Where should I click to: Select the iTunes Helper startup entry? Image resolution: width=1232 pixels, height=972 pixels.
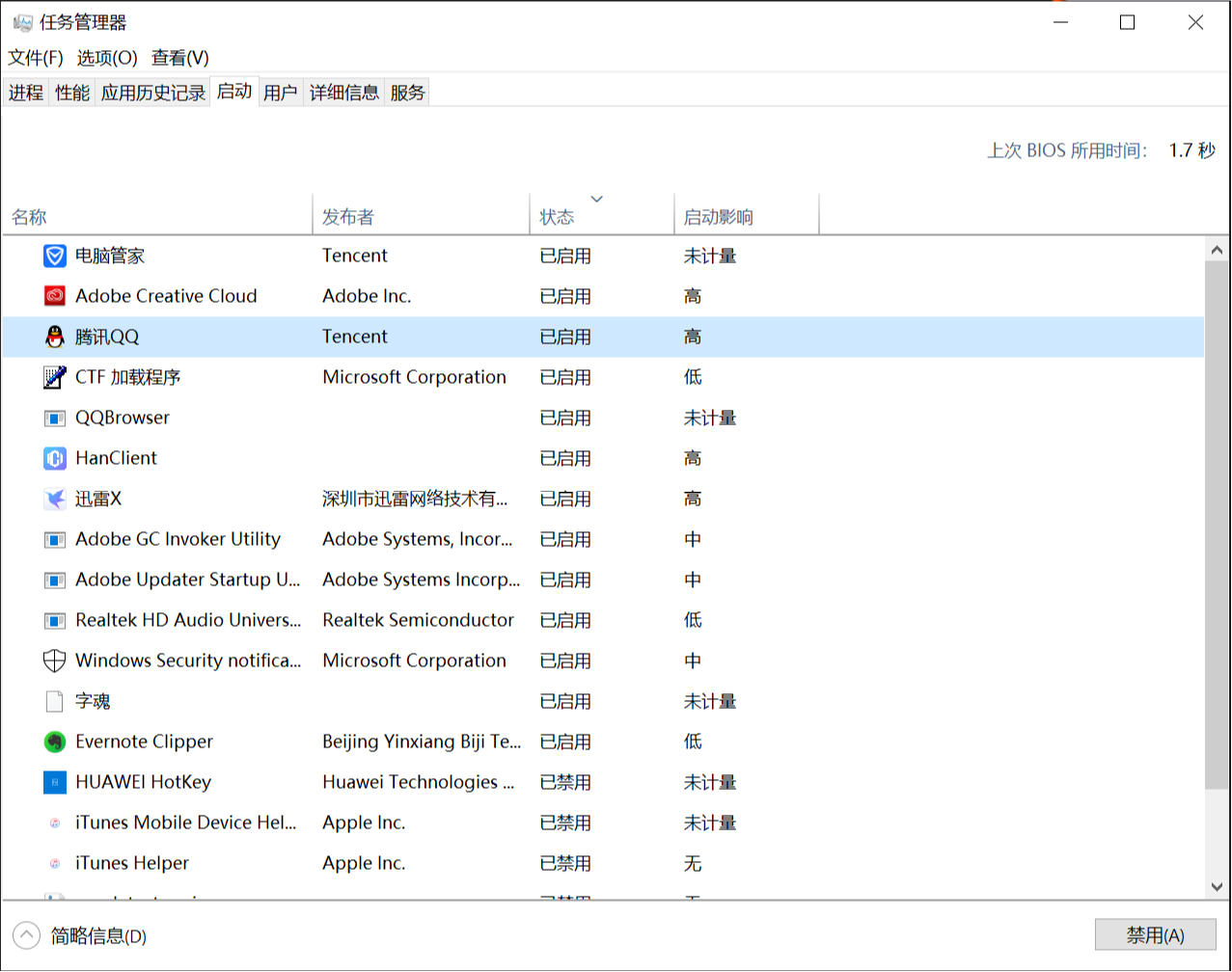pos(132,863)
